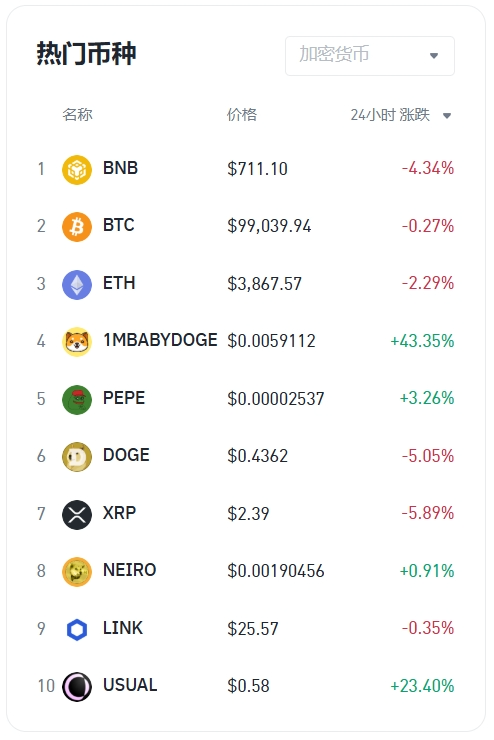The image size is (494, 740).
Task: Click the LINK hexagon icon
Action: coord(77,629)
